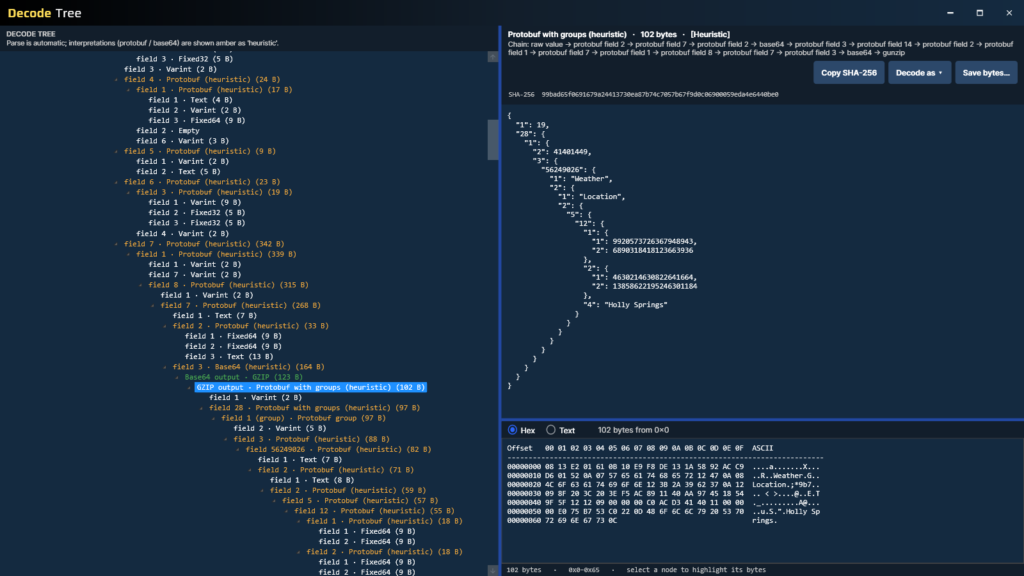Viewport: 1024px width, 576px height.
Task: Minimize the Decode Tree window
Action: click(x=950, y=12)
